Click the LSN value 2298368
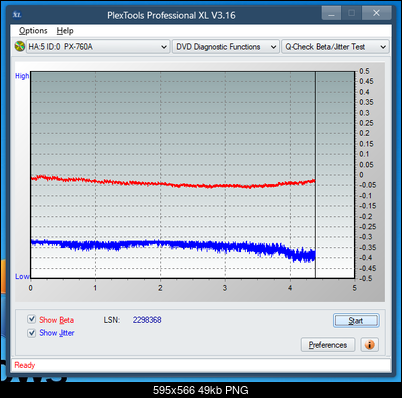Screen dimensions: 402x398 [147, 320]
